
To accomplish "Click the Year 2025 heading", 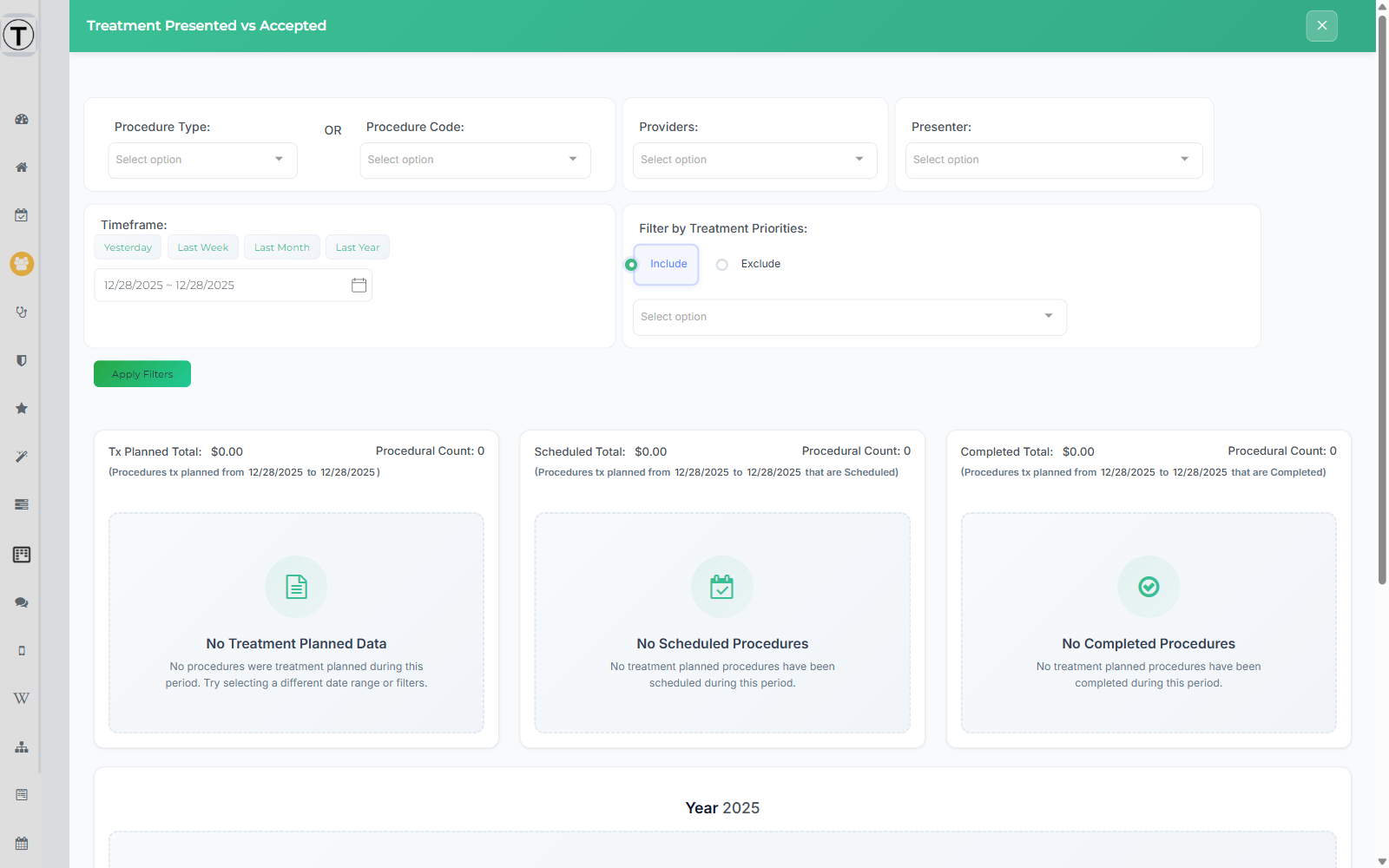I will pos(722,808).
